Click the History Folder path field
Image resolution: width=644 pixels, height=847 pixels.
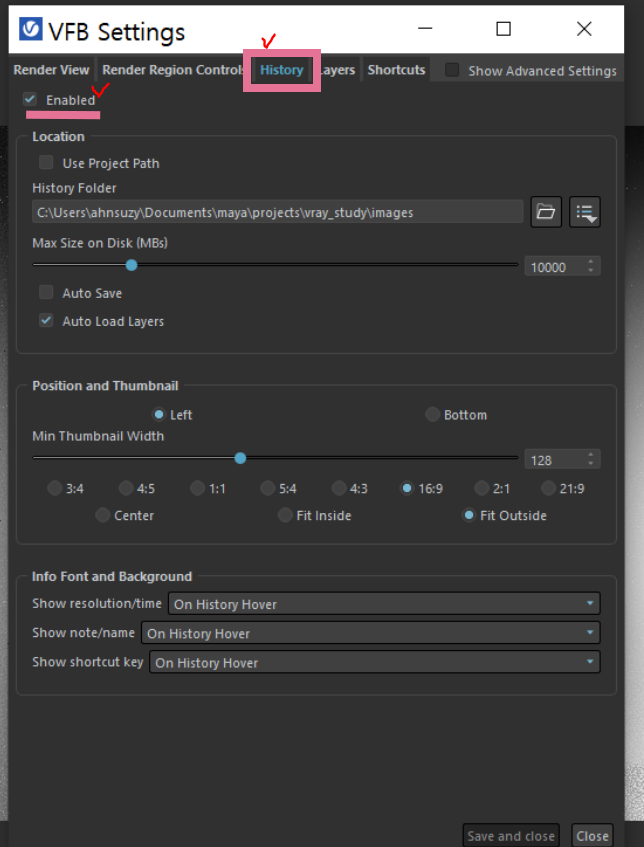pyautogui.click(x=278, y=212)
